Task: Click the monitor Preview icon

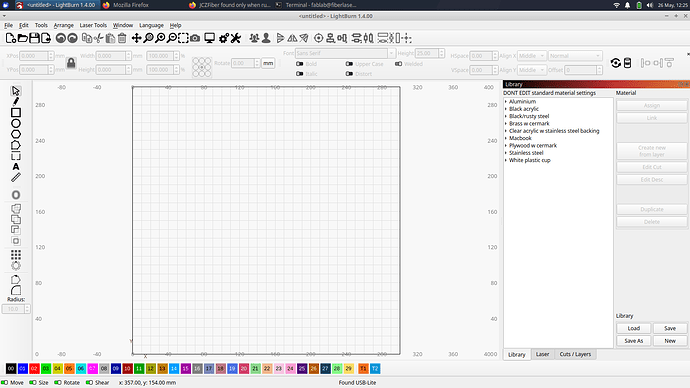Action: [x=209, y=38]
